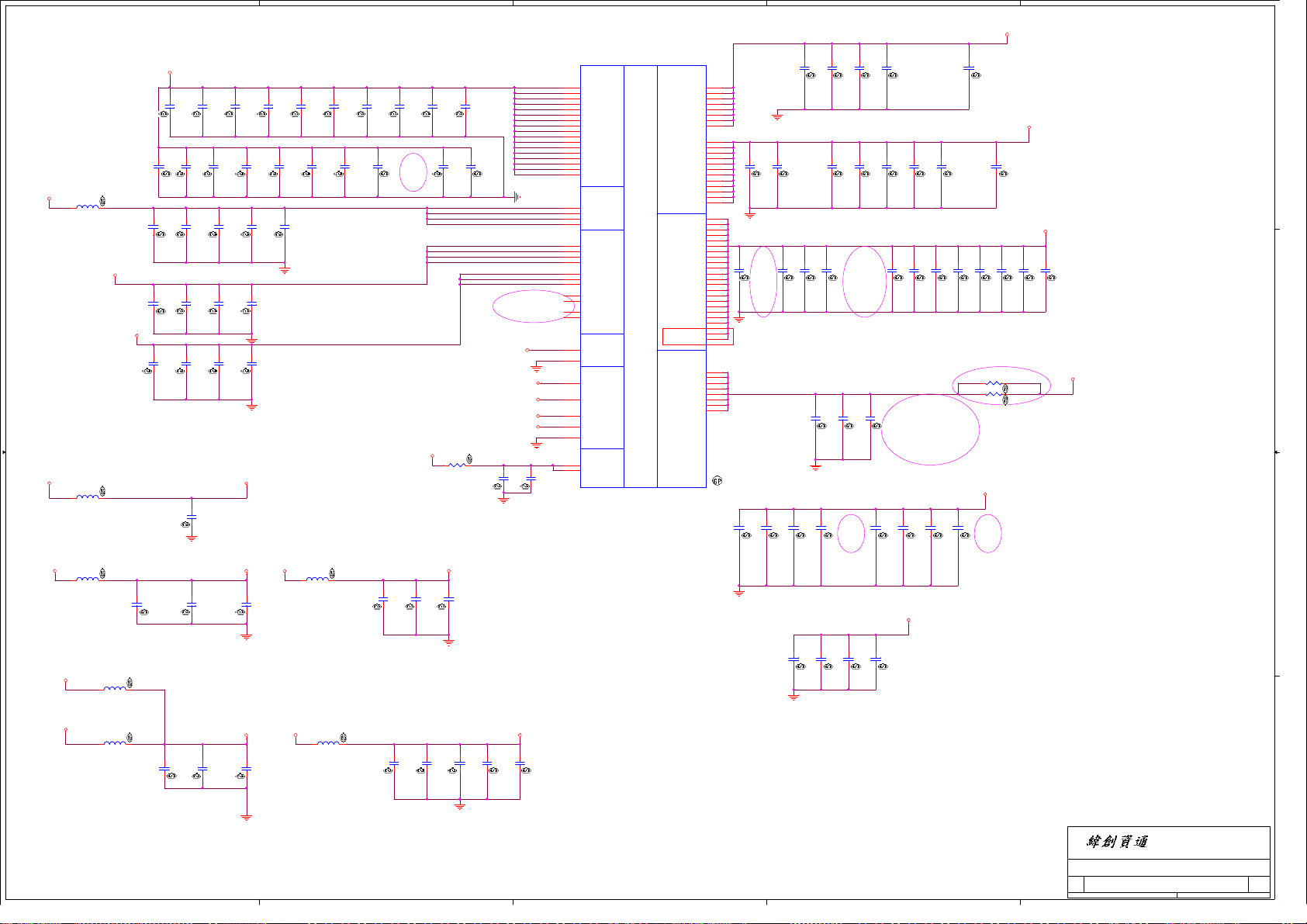Click the power terminal at top-right capacitor bank
The width and height of the screenshot is (1307, 924).
point(1007,36)
